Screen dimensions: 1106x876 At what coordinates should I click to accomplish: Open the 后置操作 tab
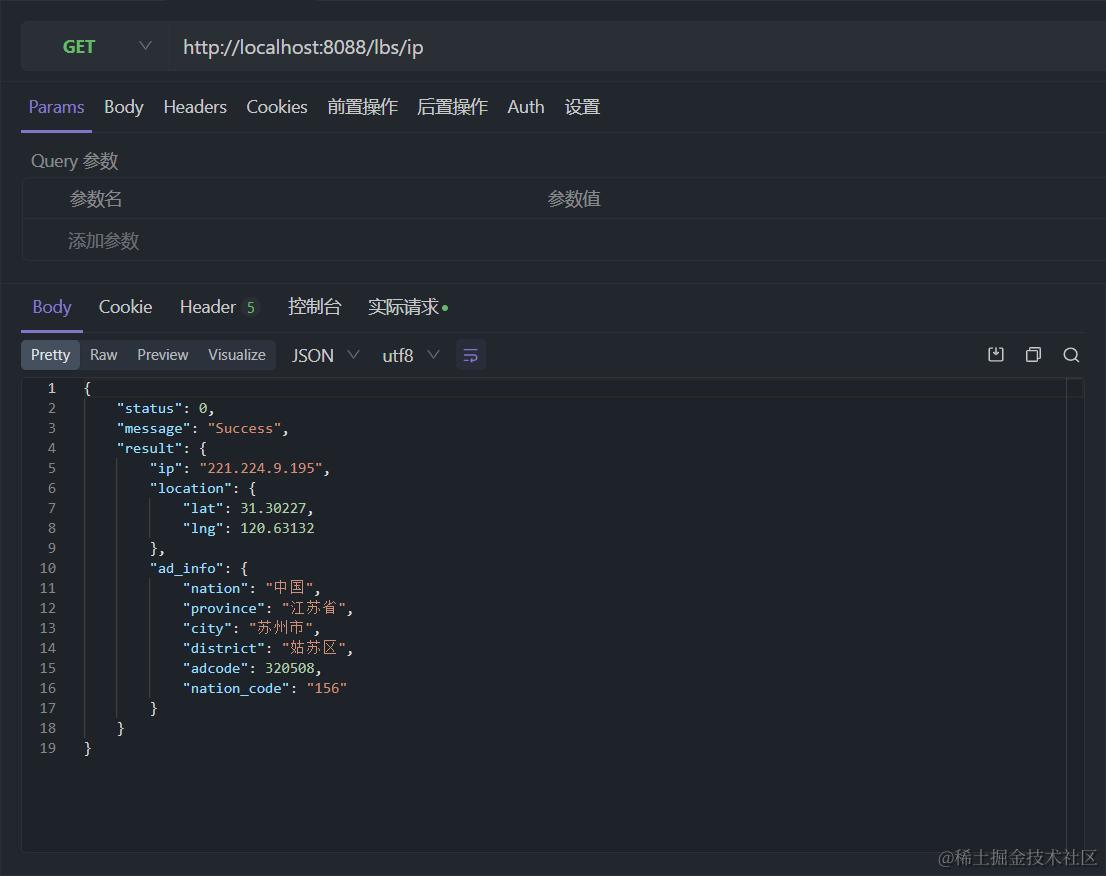tap(452, 107)
